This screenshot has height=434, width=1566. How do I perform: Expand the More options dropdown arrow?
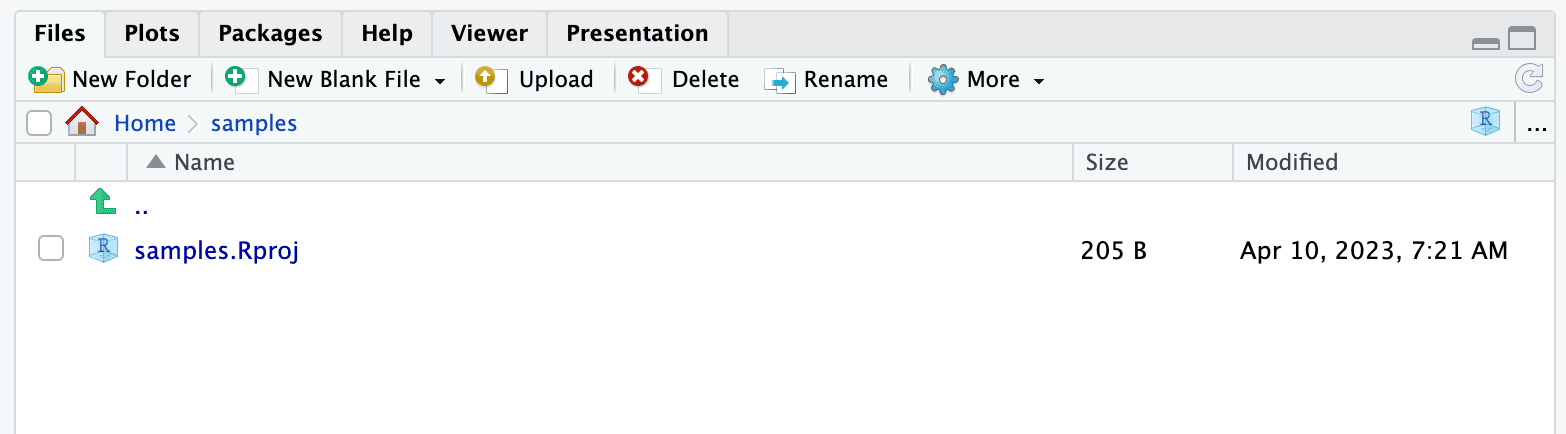(1039, 80)
